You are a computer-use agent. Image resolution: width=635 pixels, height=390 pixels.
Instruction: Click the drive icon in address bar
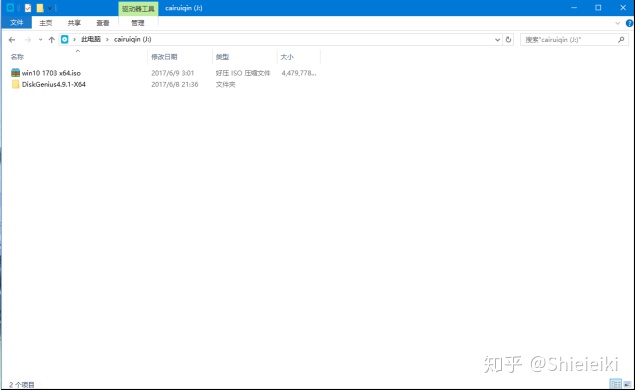pyautogui.click(x=64, y=39)
